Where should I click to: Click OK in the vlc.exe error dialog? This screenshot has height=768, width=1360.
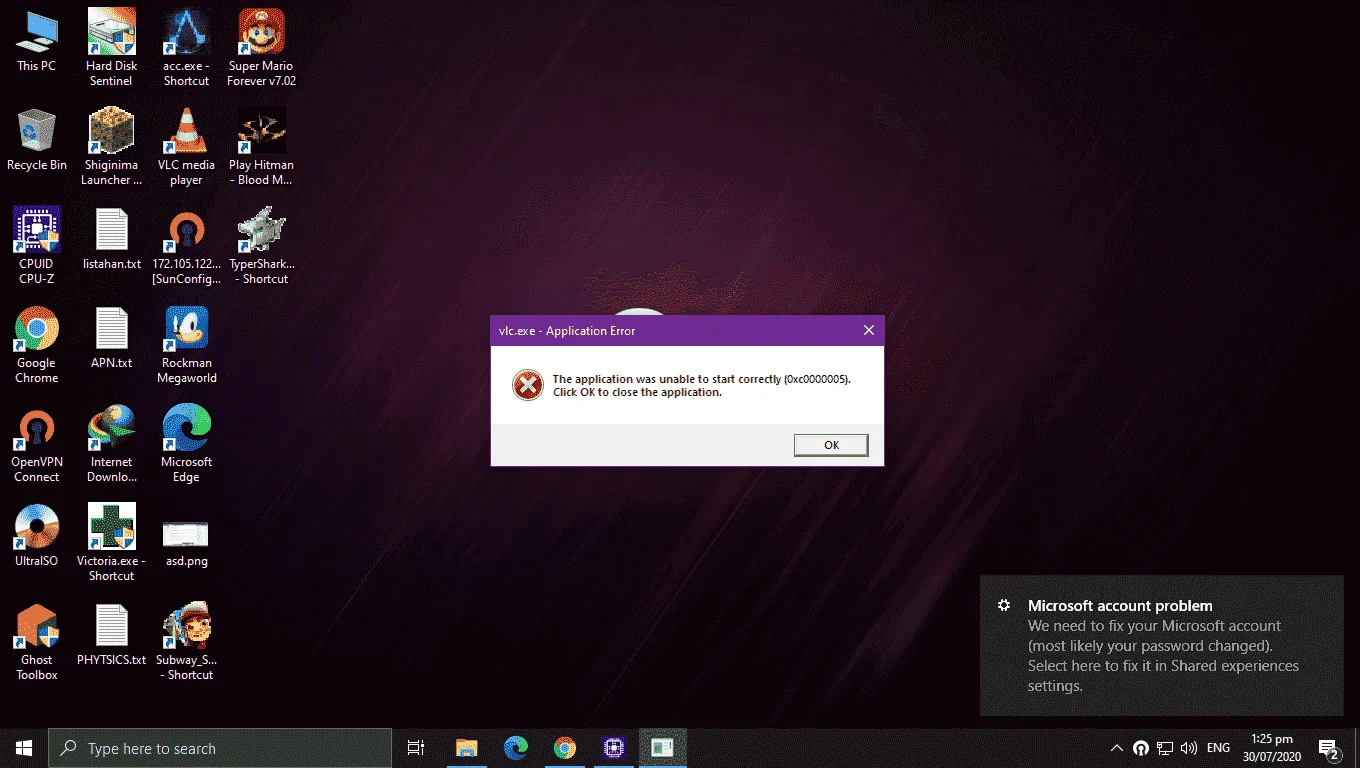(831, 445)
